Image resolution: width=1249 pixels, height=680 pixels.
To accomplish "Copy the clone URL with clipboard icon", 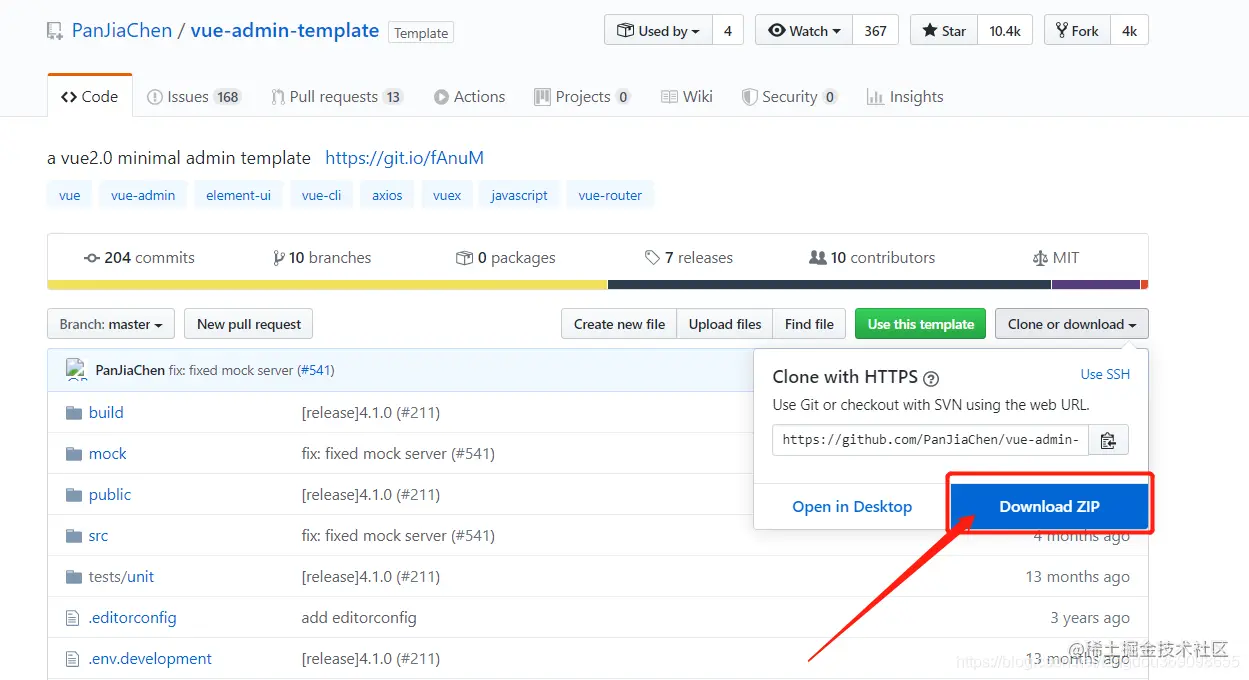I will 1108,440.
